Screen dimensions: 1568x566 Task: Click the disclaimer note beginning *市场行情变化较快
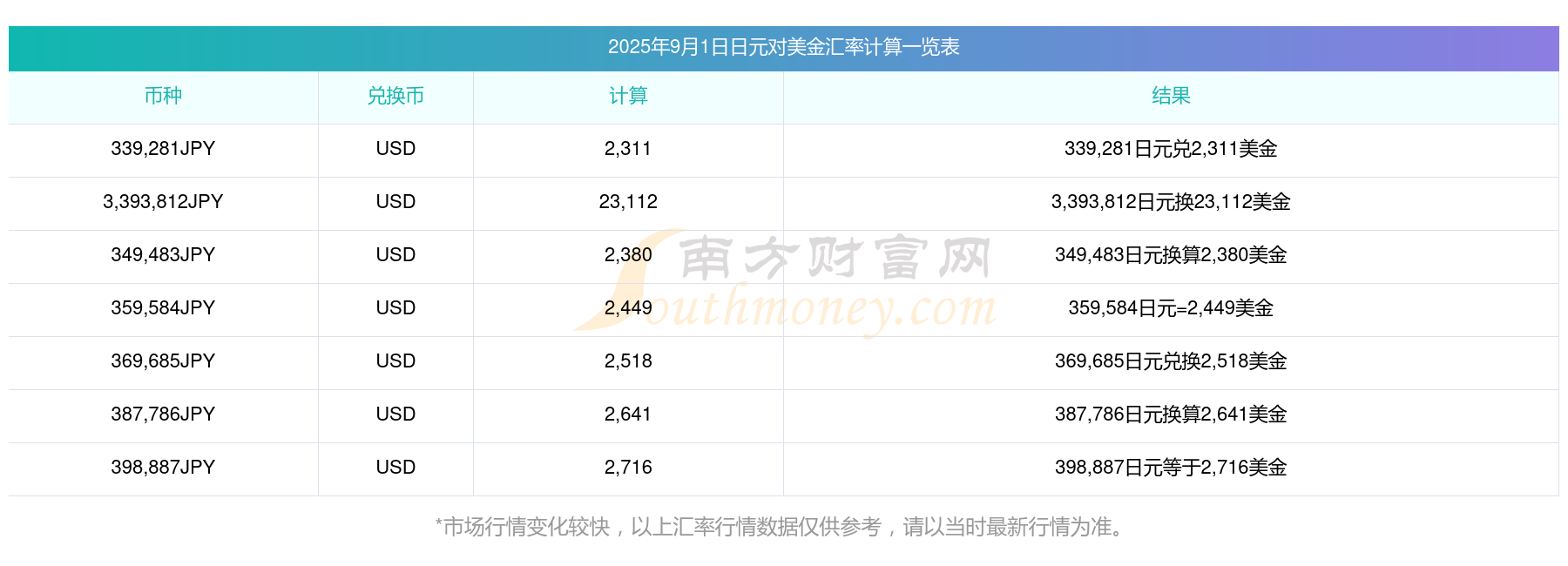pyautogui.click(x=781, y=527)
